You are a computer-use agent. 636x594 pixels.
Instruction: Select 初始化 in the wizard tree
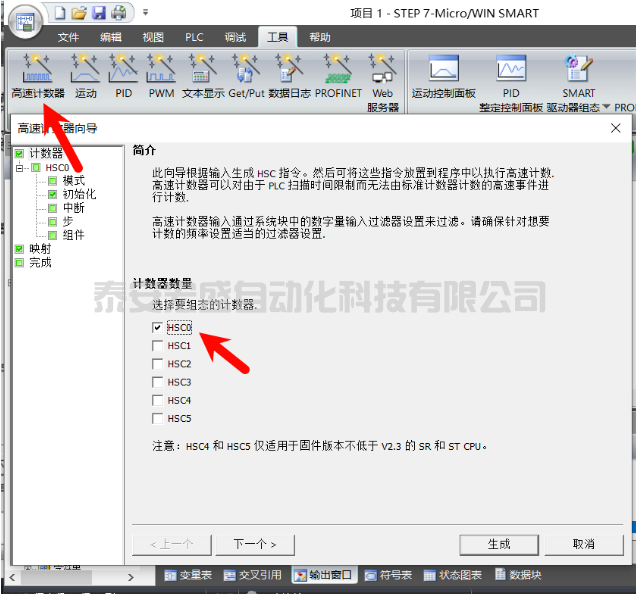coord(78,194)
